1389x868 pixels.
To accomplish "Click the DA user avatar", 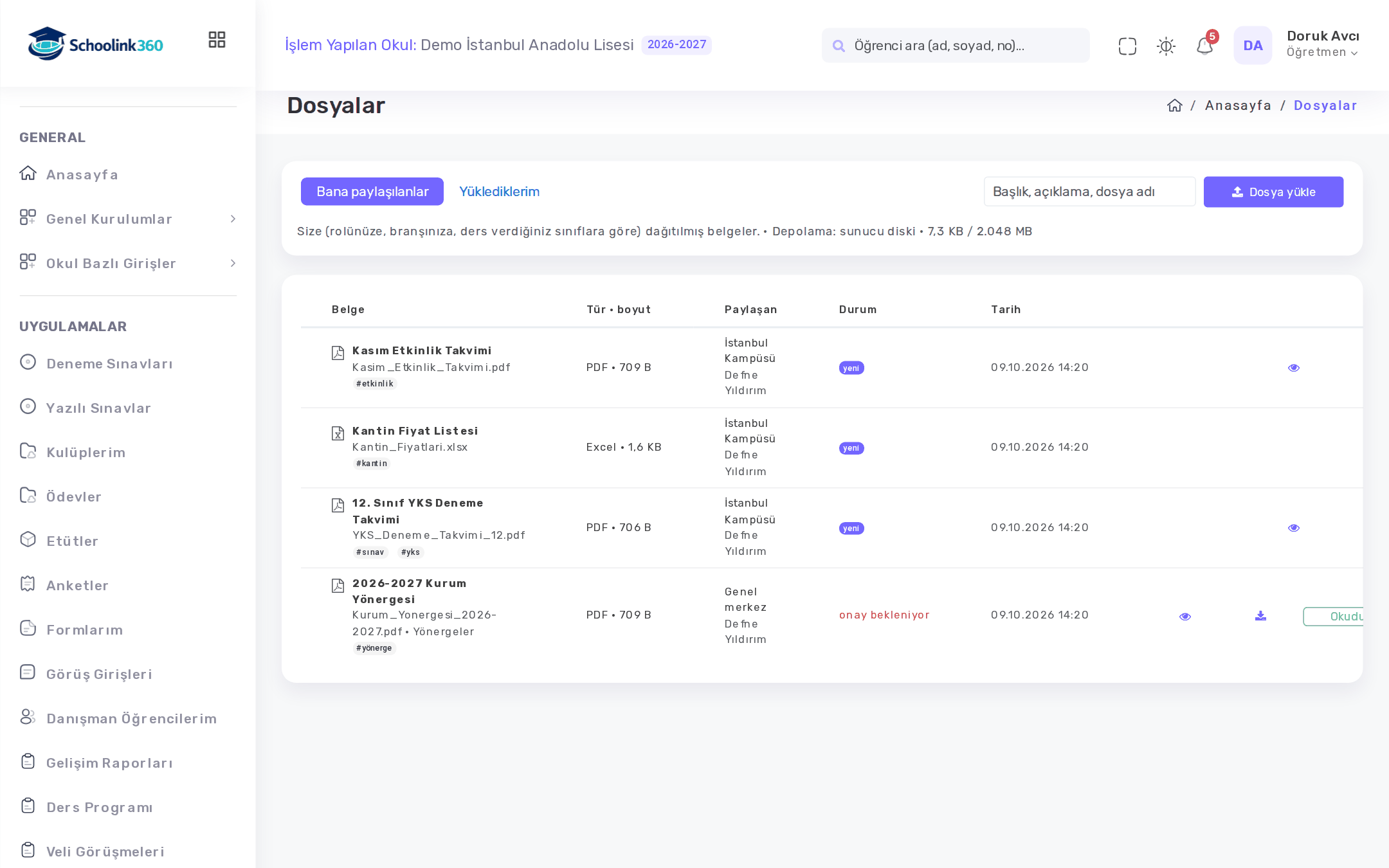I will pyautogui.click(x=1253, y=45).
